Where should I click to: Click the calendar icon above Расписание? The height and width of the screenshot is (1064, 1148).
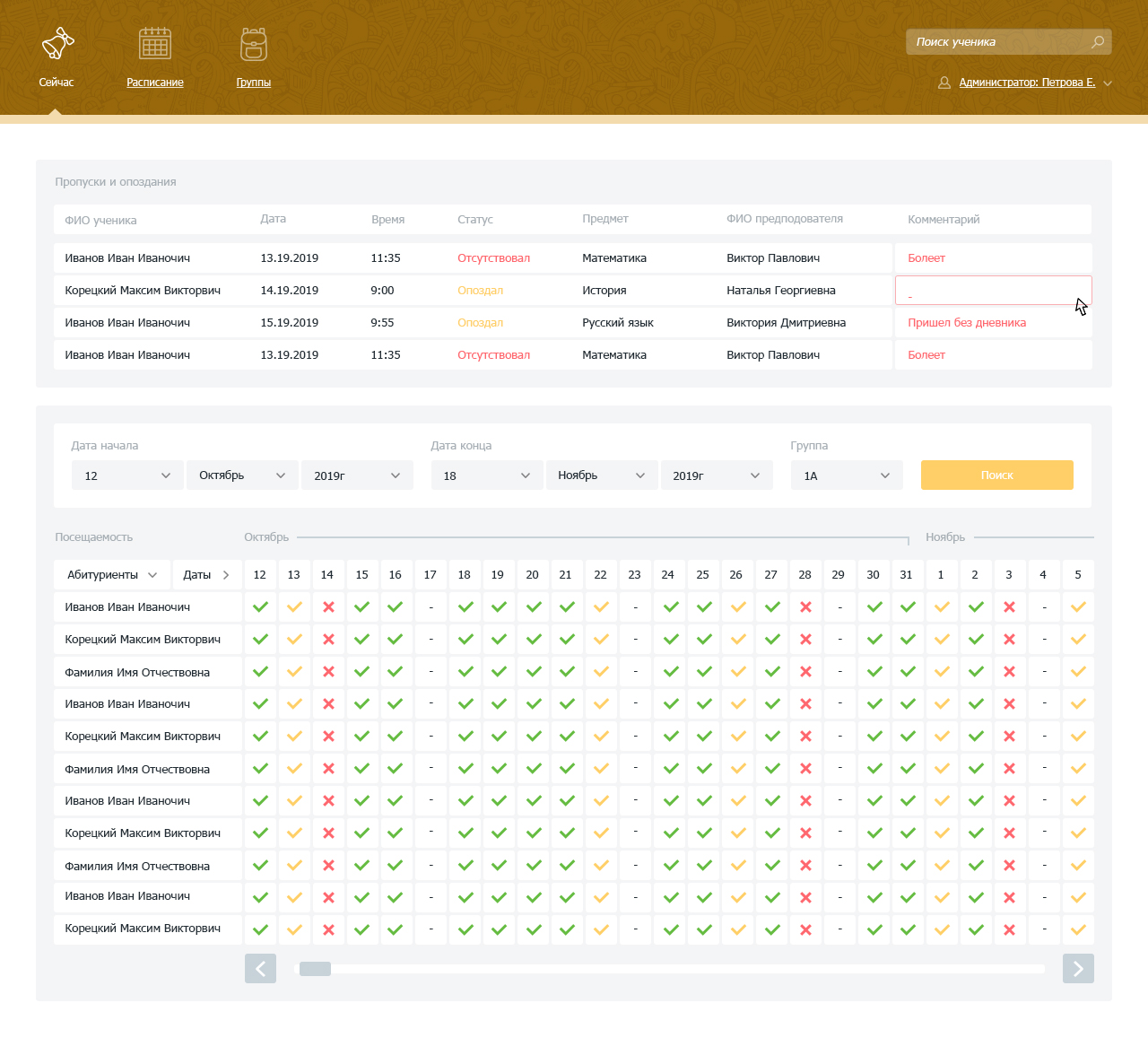pyautogui.click(x=155, y=43)
